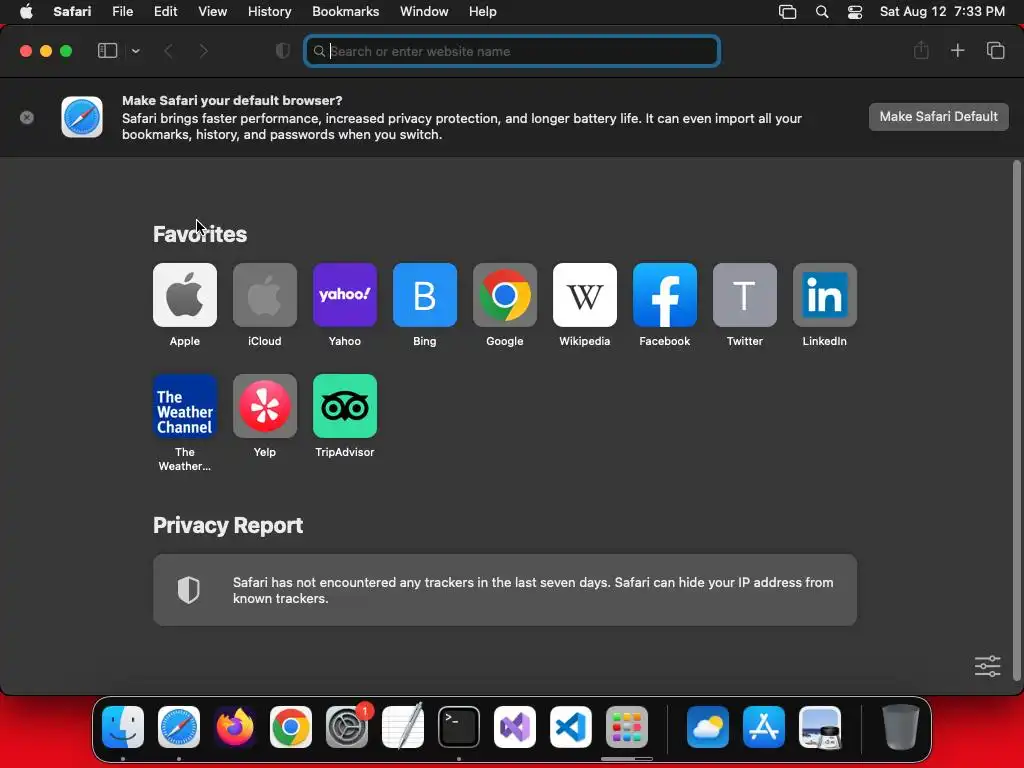Viewport: 1024px width, 768px height.
Task: Go back with the back arrow
Action: point(168,51)
